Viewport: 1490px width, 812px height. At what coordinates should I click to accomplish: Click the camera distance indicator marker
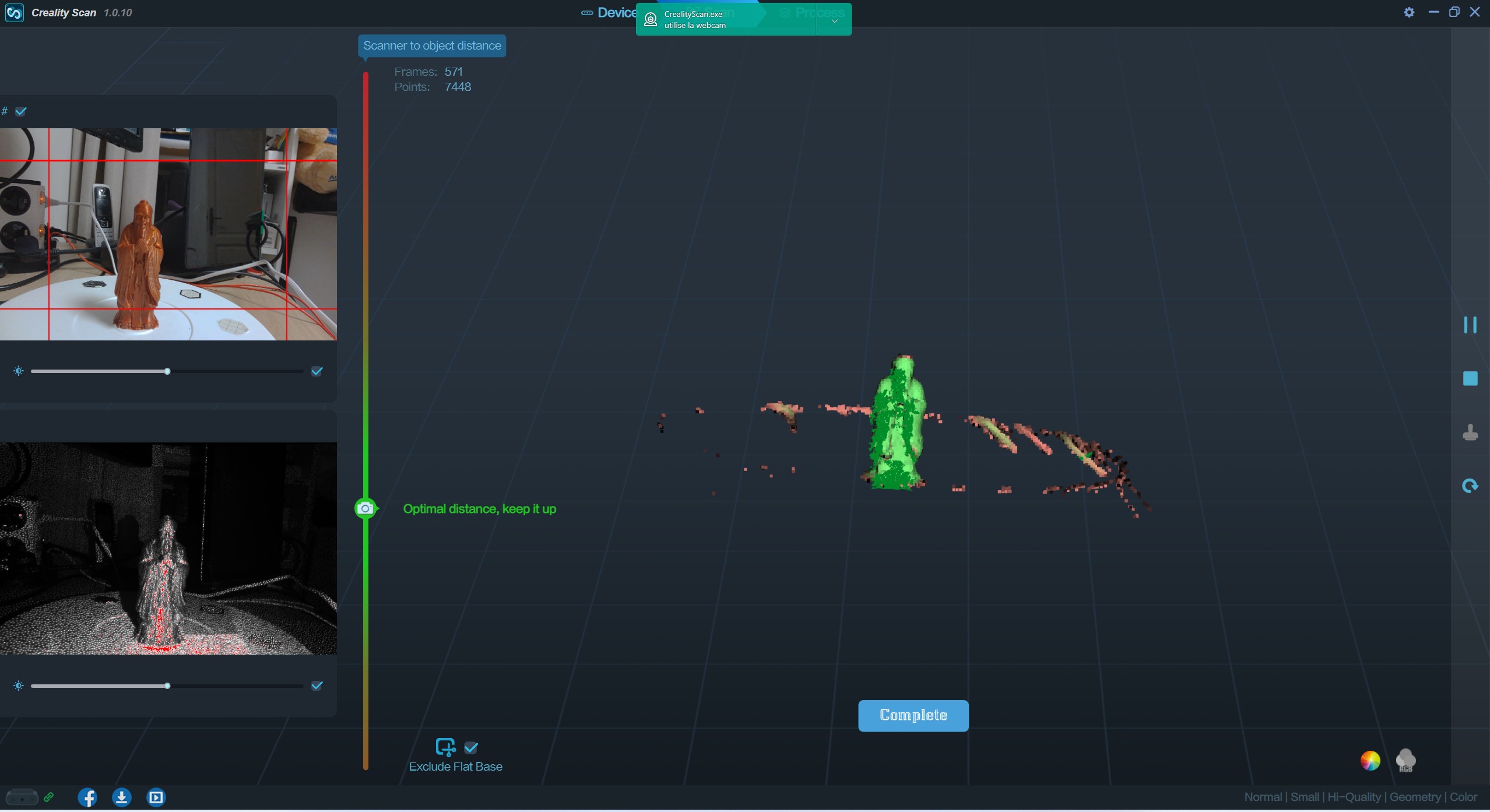366,508
